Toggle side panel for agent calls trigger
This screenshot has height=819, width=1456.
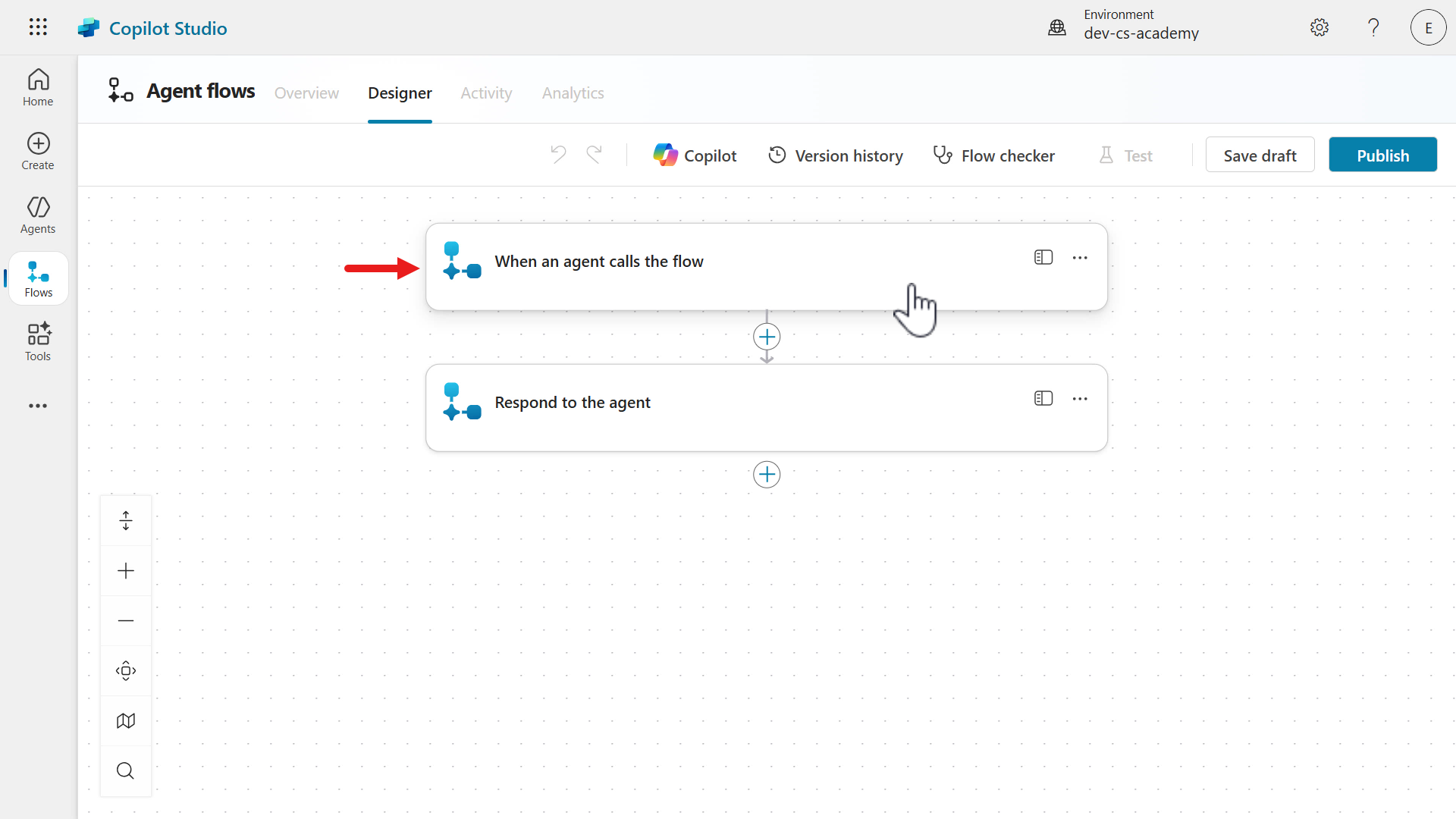tap(1043, 258)
